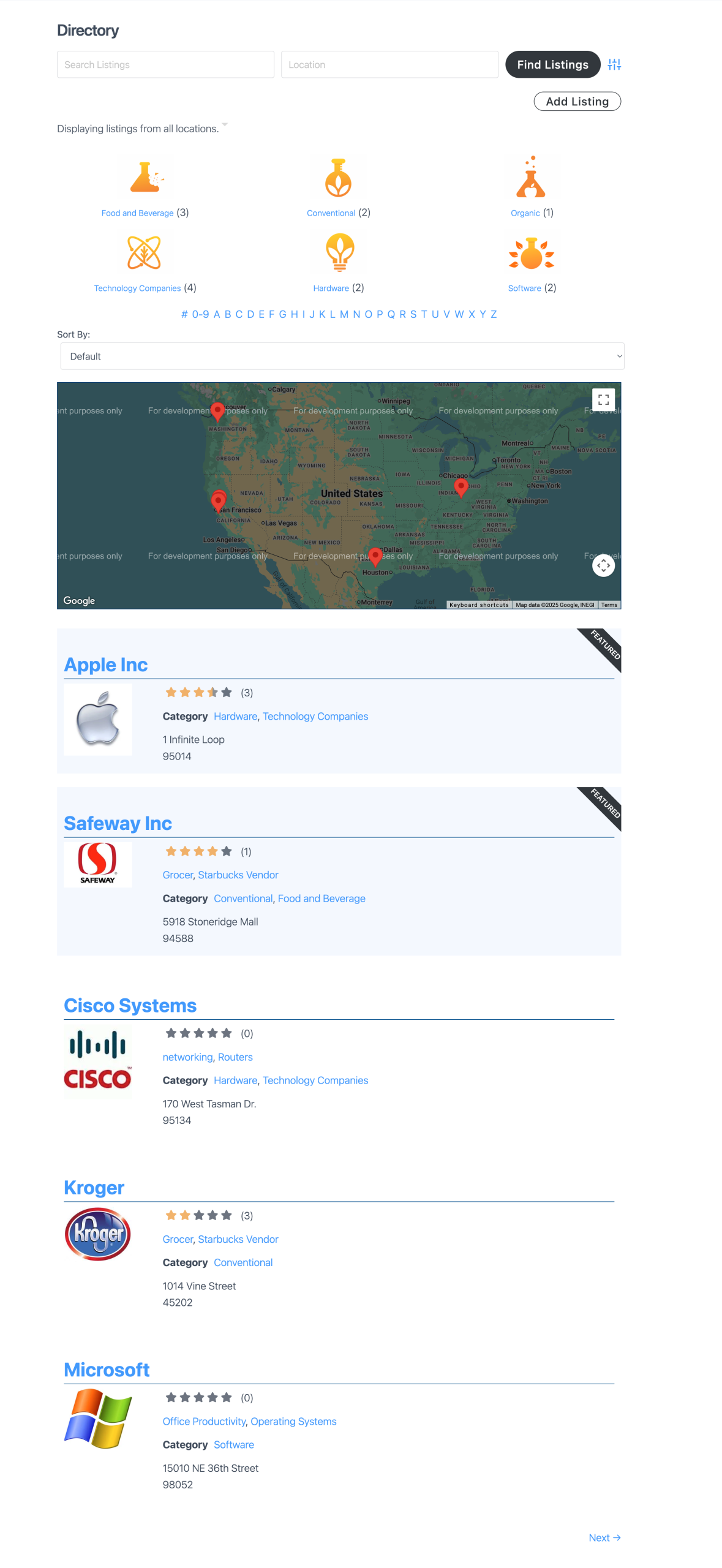The height and width of the screenshot is (1568, 722).
Task: Filter listings by 0-9
Action: click(200, 314)
